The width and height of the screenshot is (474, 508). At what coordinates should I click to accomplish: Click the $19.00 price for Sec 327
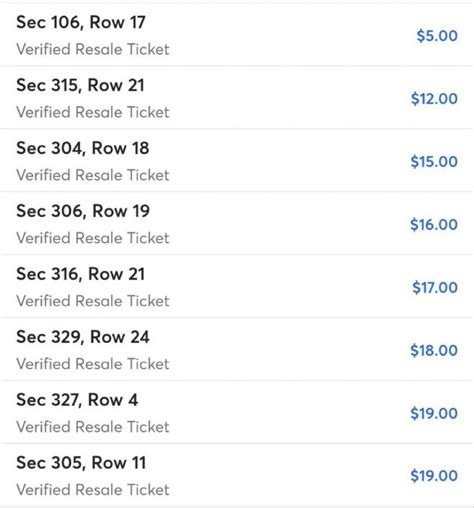pos(434,413)
